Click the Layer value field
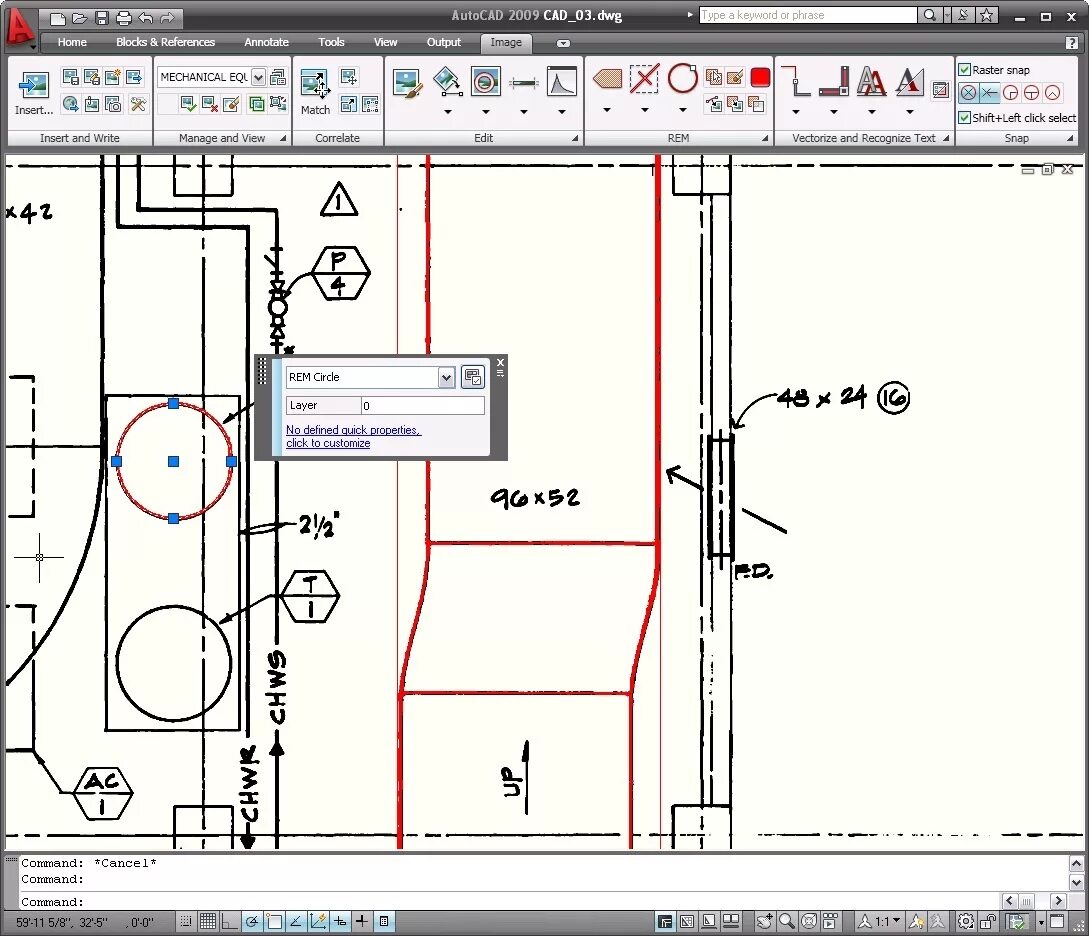The width and height of the screenshot is (1089, 936). [422, 406]
